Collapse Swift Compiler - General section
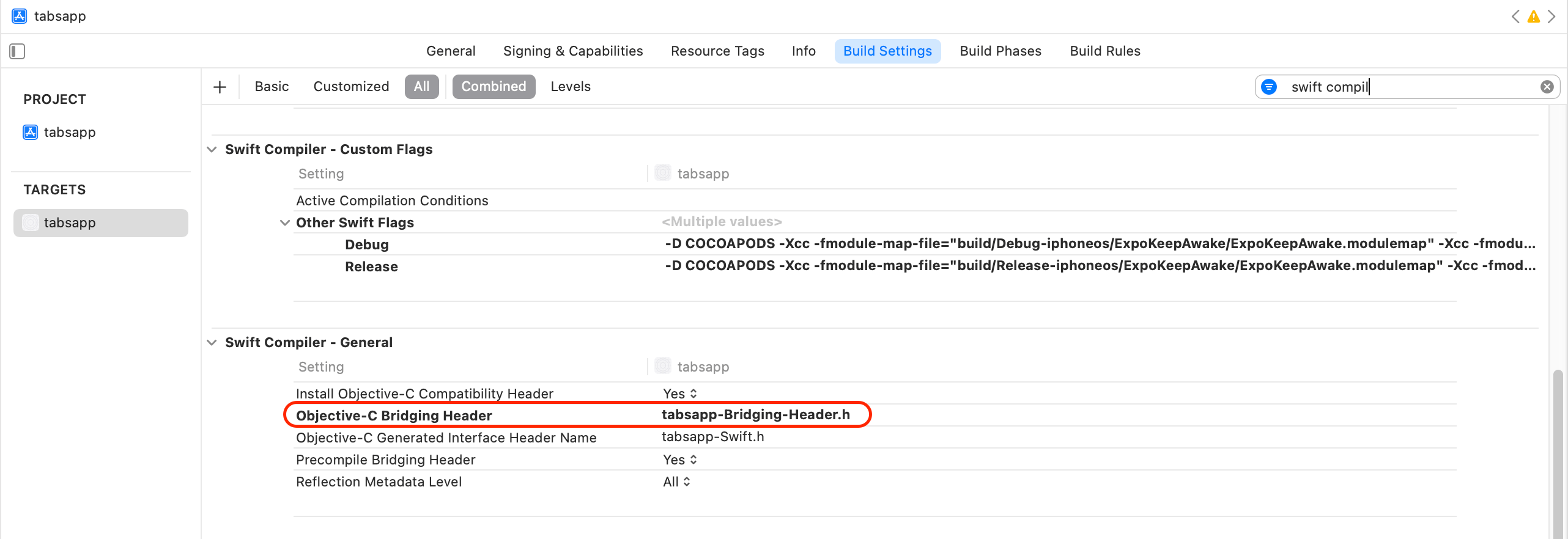The height and width of the screenshot is (539, 1568). [x=212, y=343]
